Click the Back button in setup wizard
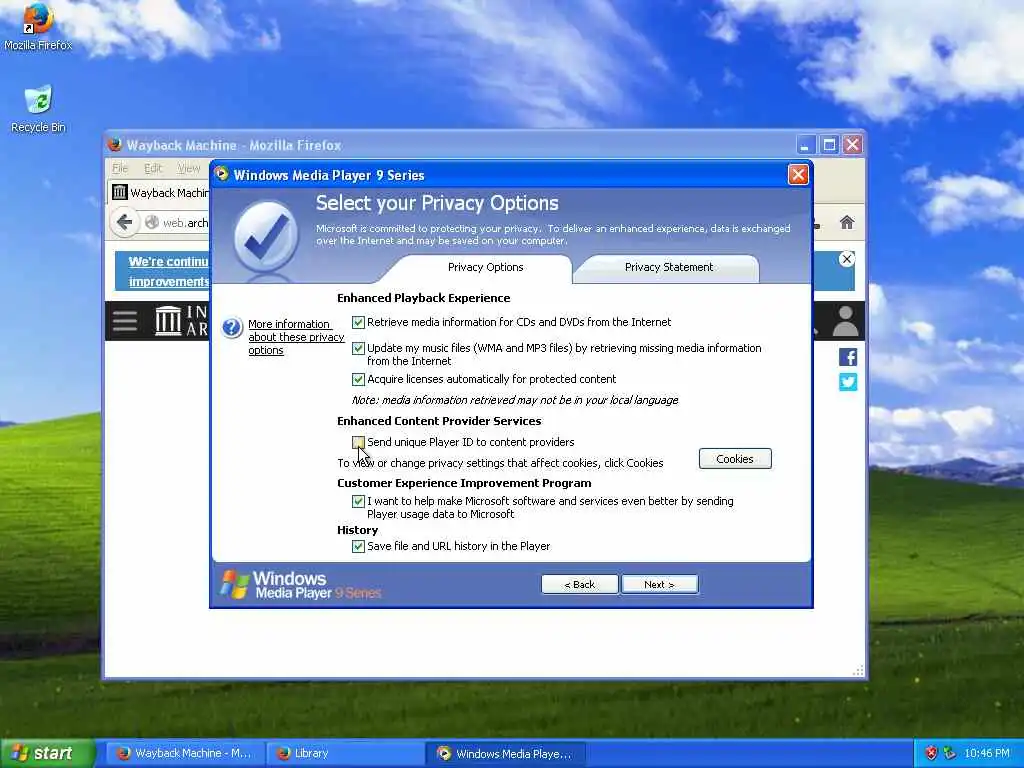1024x768 pixels. (579, 584)
